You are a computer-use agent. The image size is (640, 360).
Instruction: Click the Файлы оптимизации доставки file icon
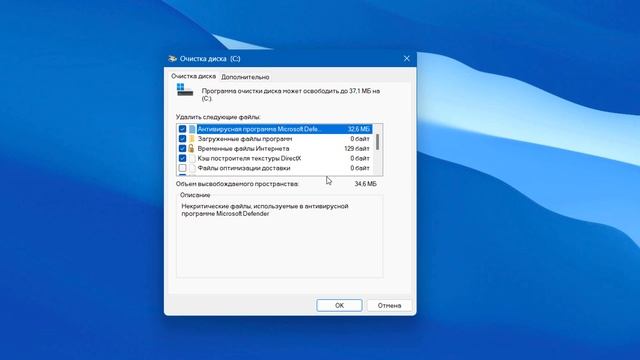click(192, 168)
